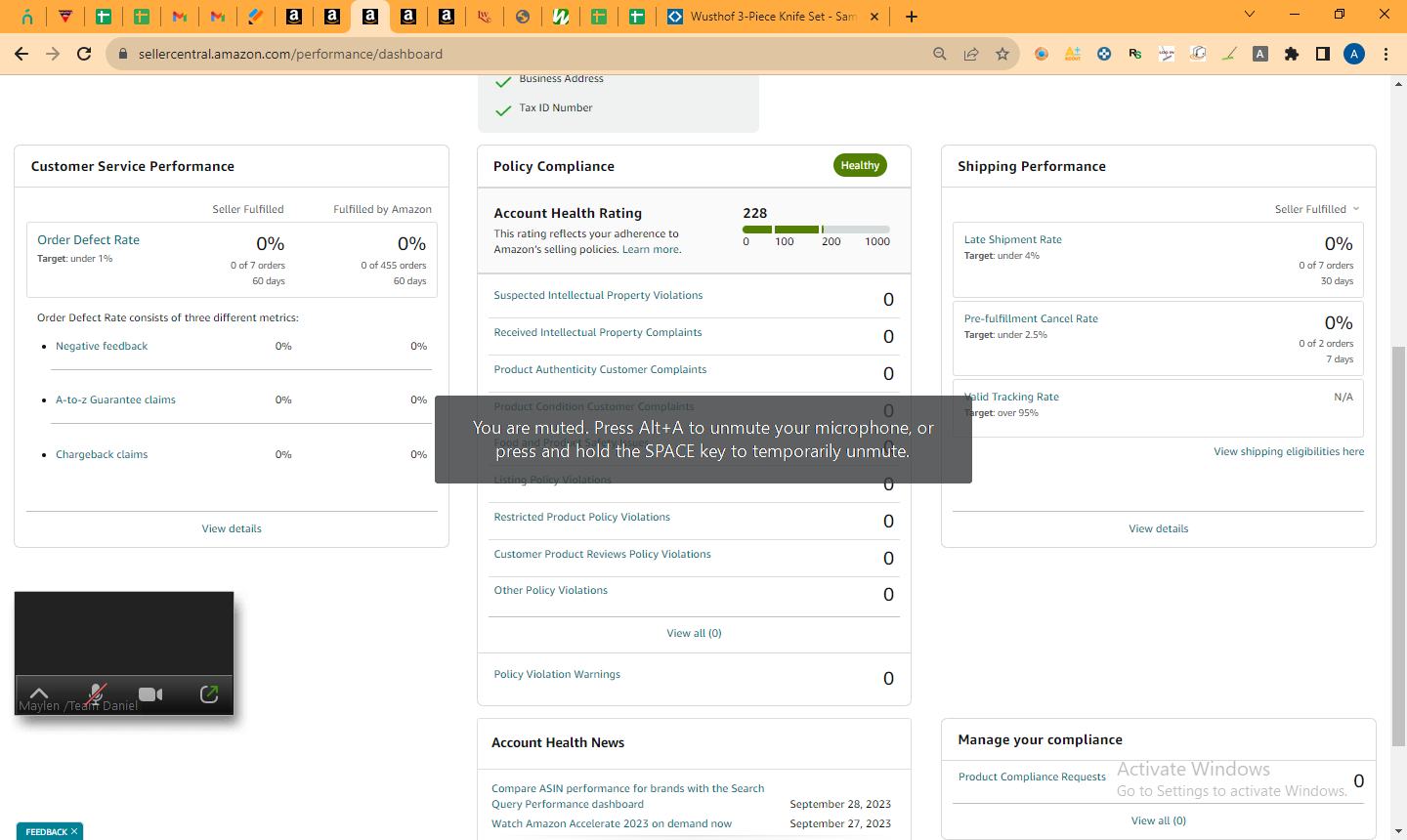Screen dimensions: 1407x840
Task: Unmute microphone in Zoom mini window
Action: 95,694
